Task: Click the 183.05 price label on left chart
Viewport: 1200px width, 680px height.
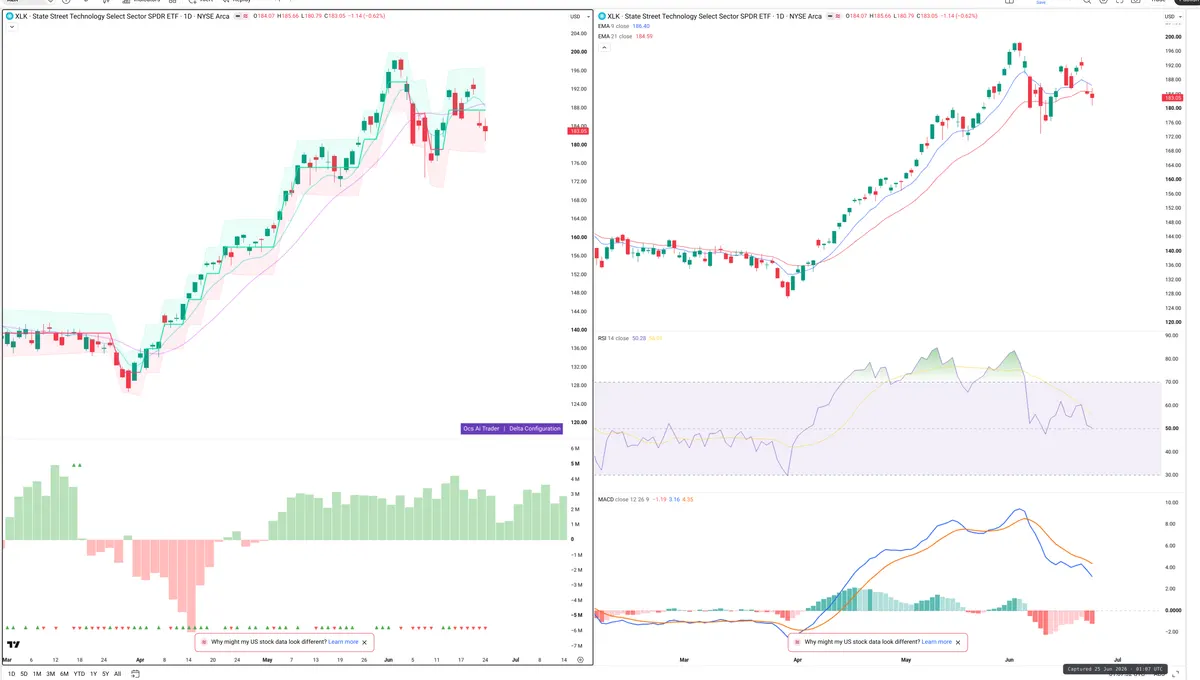Action: click(578, 131)
